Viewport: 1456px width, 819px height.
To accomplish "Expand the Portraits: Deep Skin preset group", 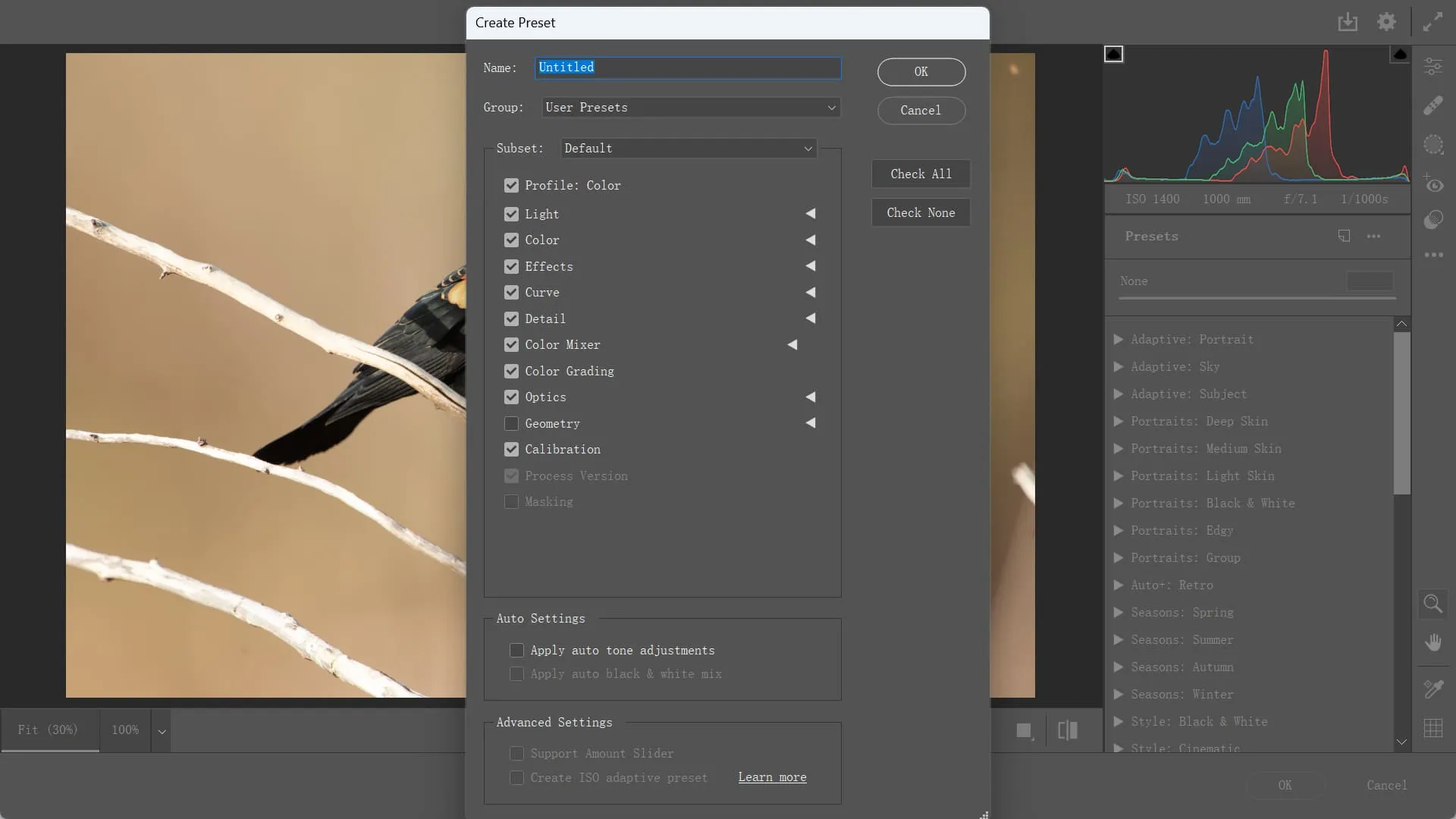I will point(1118,422).
